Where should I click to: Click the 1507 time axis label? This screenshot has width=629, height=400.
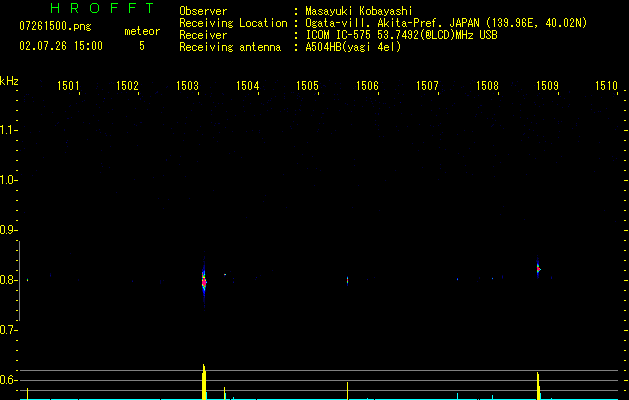tap(427, 86)
